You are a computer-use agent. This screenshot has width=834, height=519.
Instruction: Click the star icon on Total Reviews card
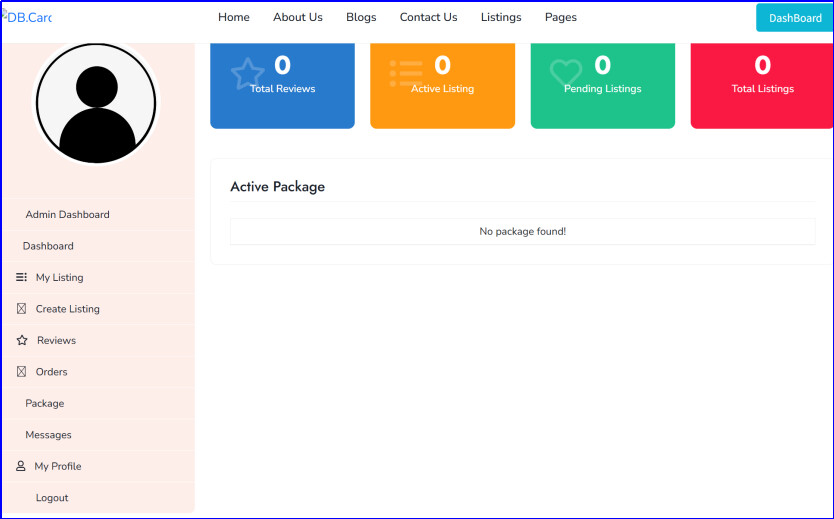pos(247,73)
